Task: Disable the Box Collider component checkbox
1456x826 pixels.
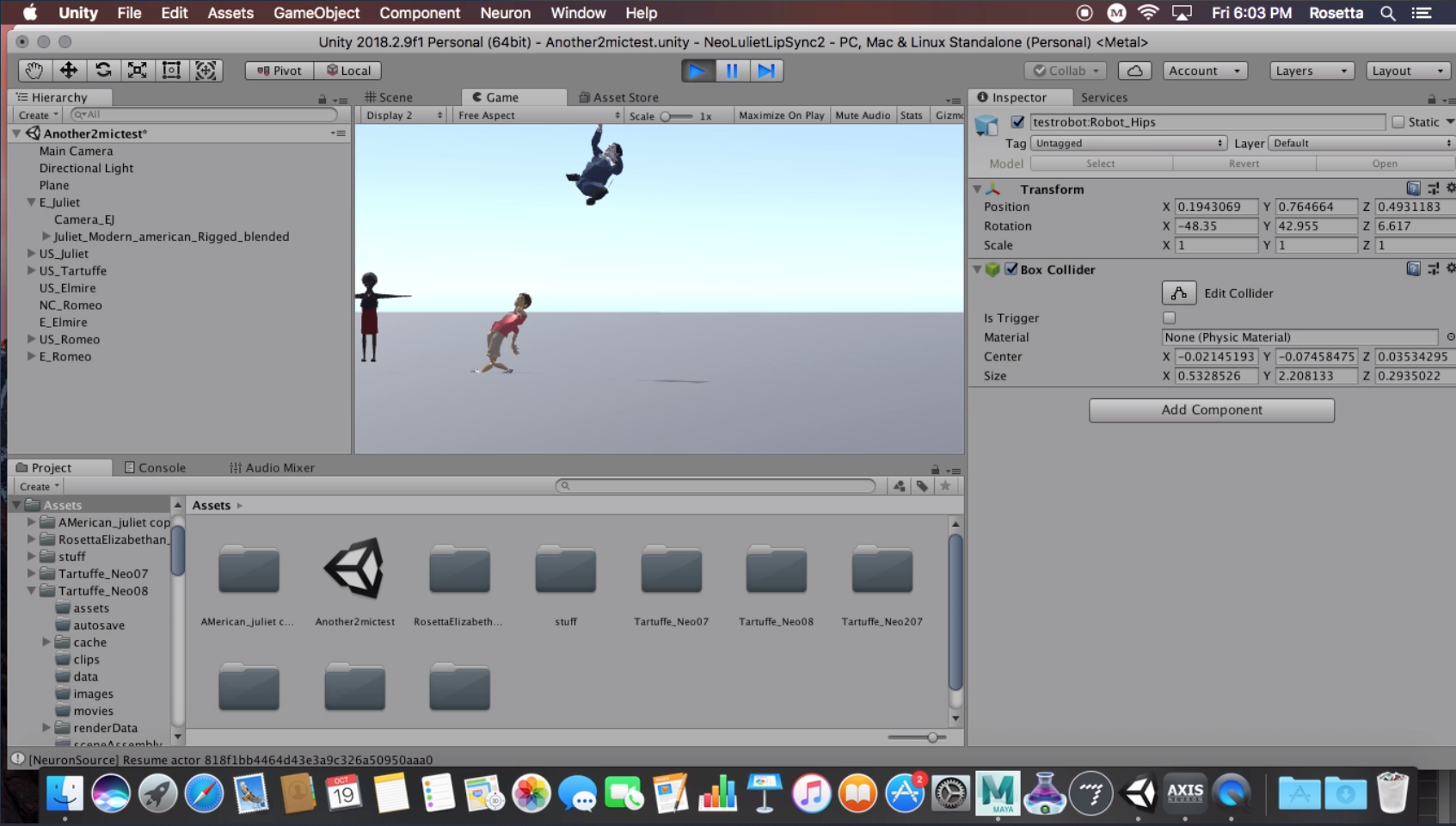Action: (1011, 269)
